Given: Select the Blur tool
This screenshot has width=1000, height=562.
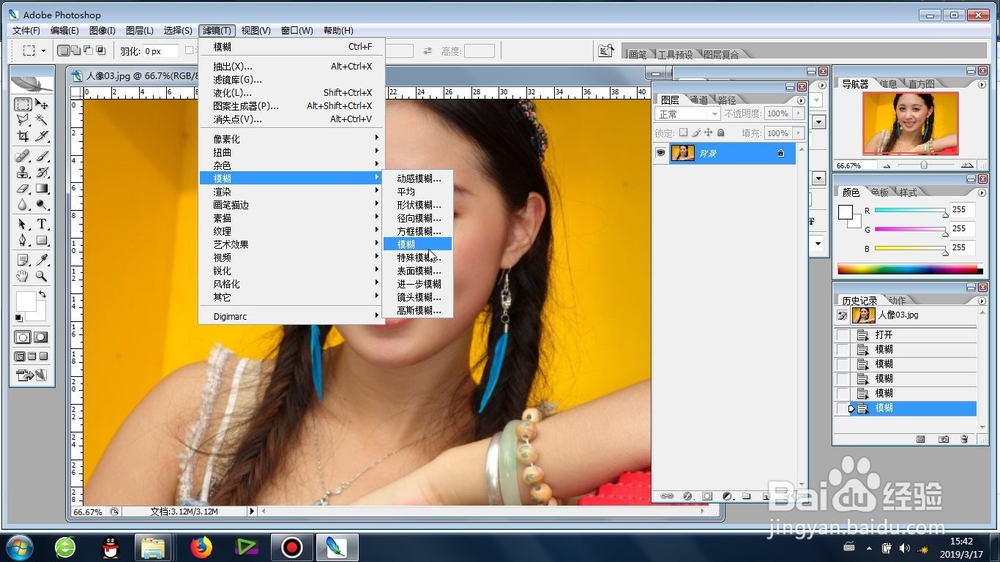Looking at the screenshot, I should (x=23, y=205).
